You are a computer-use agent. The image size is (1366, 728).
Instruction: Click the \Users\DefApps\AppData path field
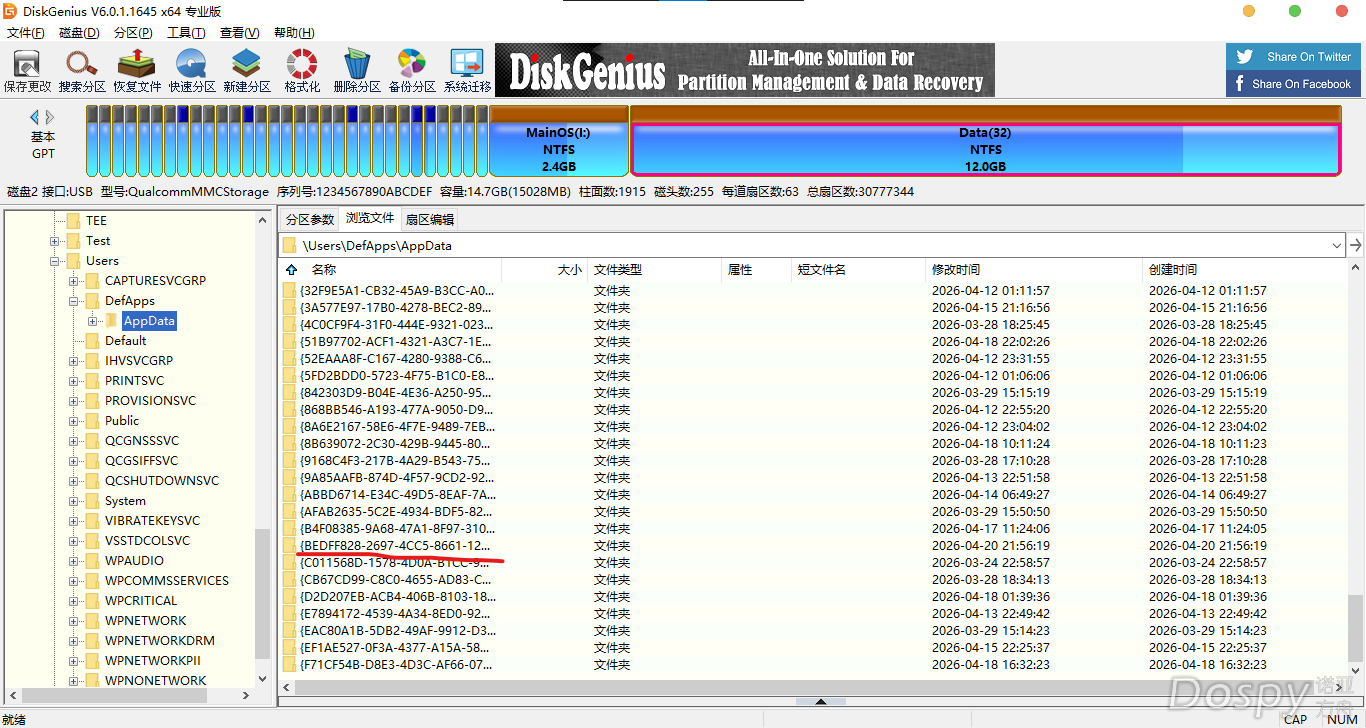coord(812,245)
